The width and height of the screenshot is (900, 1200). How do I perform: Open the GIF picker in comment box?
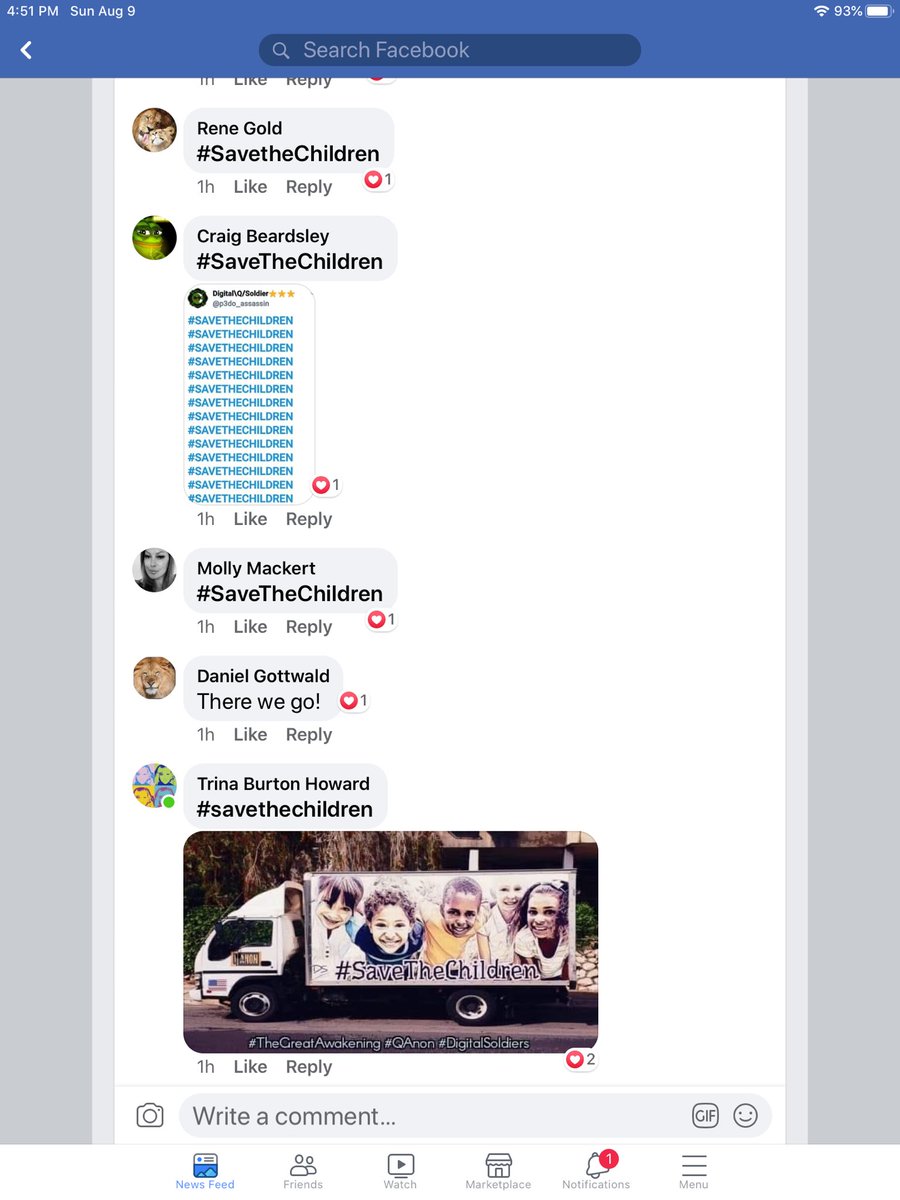tap(705, 1116)
